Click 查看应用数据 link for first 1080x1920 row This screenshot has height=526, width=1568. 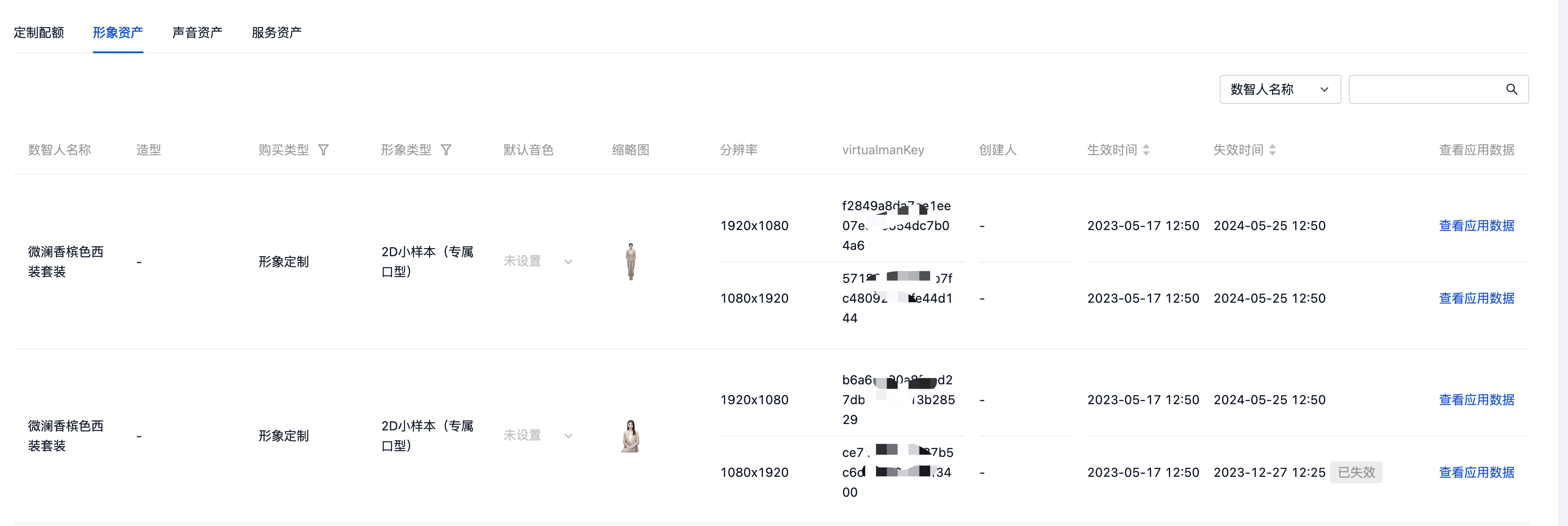pyautogui.click(x=1476, y=298)
